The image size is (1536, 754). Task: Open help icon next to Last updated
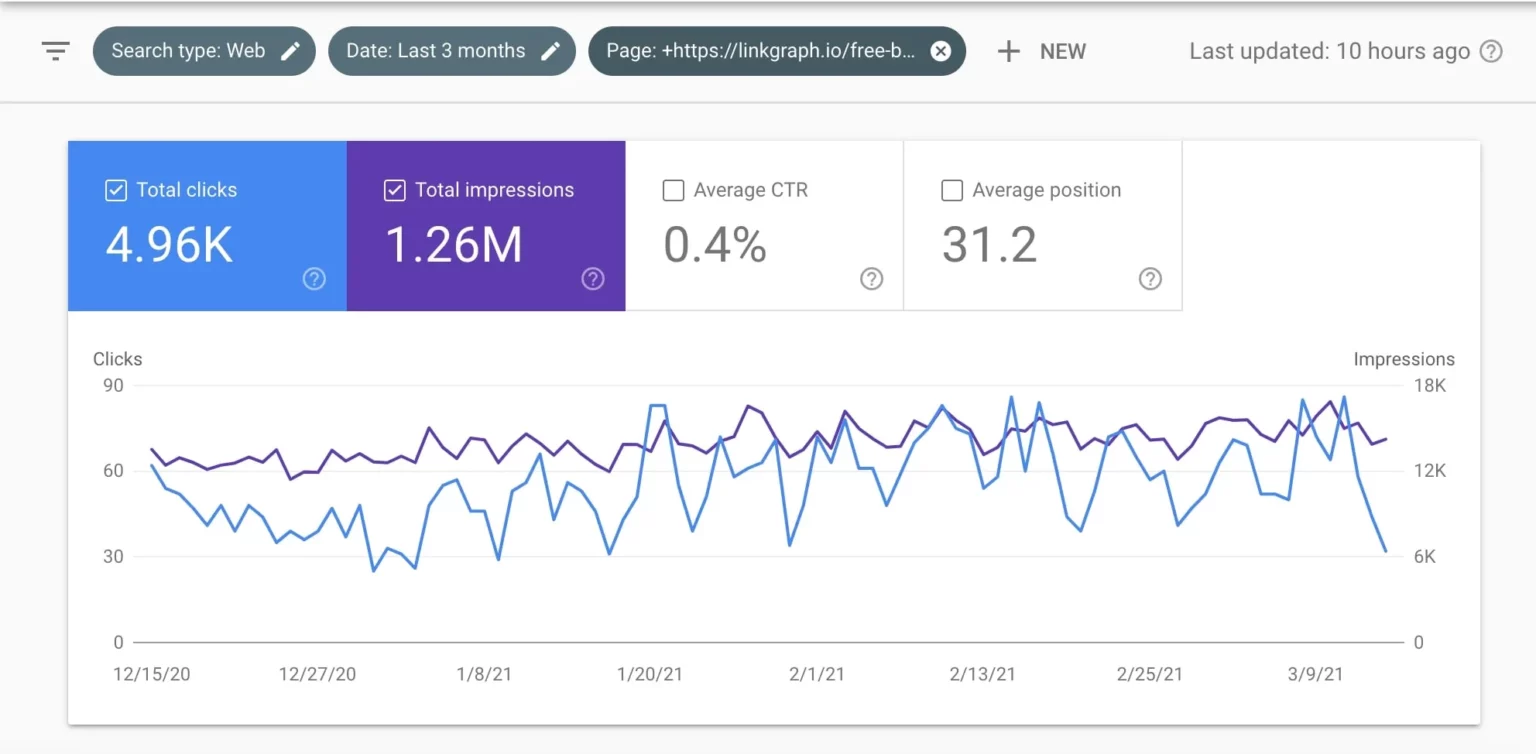1491,51
